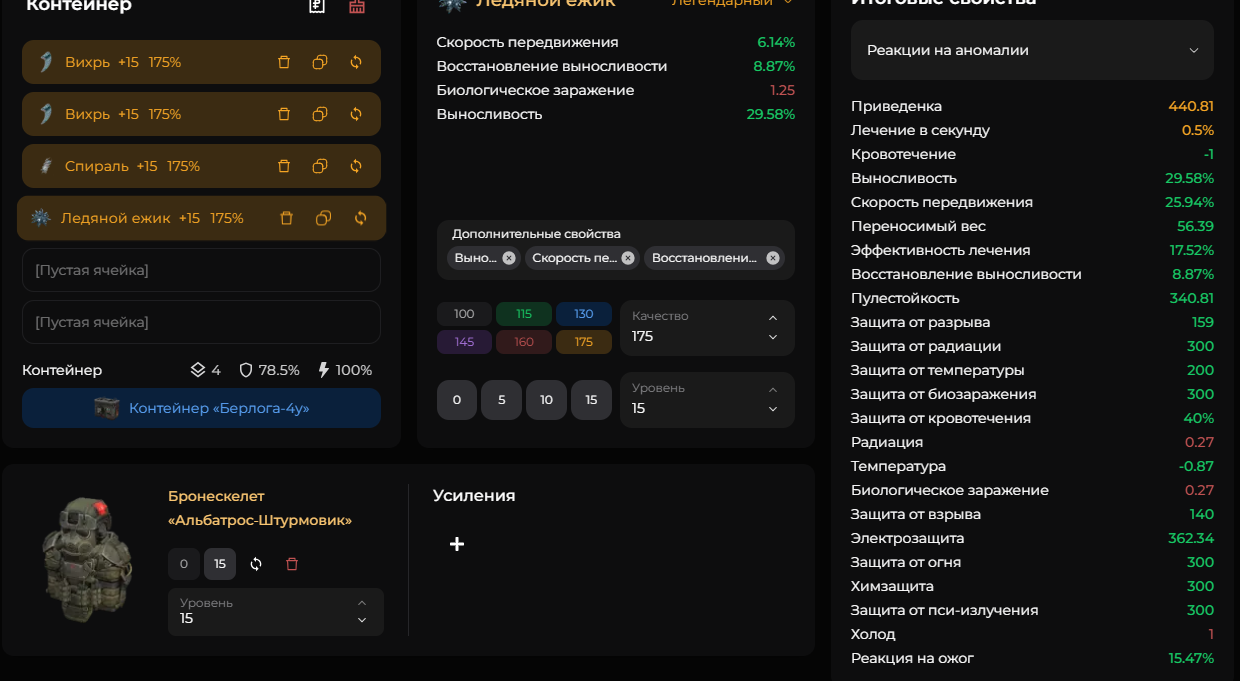Delete the Спираль artifact from container
Viewport: 1240px width, 681px height.
coord(284,166)
